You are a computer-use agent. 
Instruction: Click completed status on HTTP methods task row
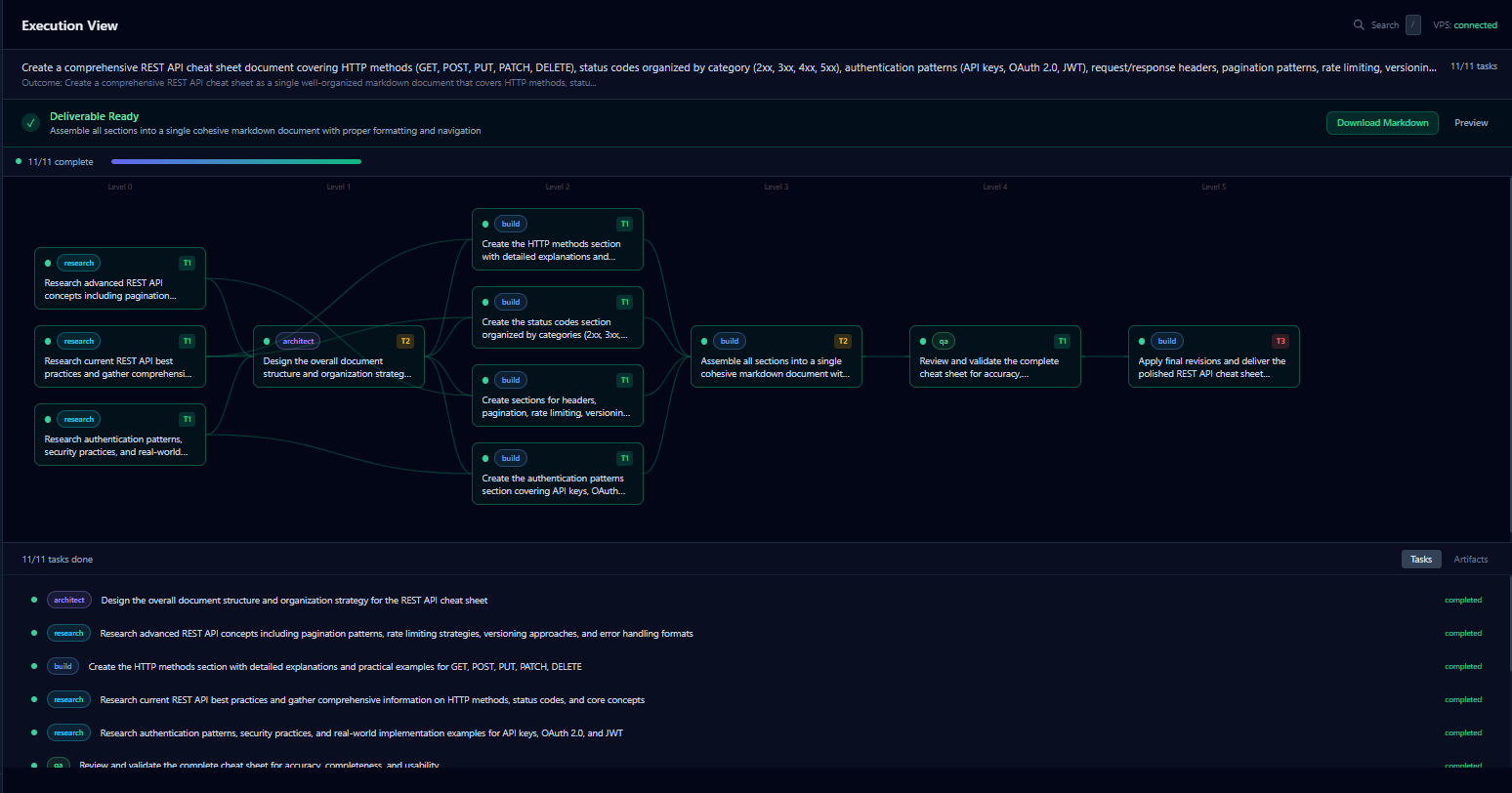click(1463, 667)
